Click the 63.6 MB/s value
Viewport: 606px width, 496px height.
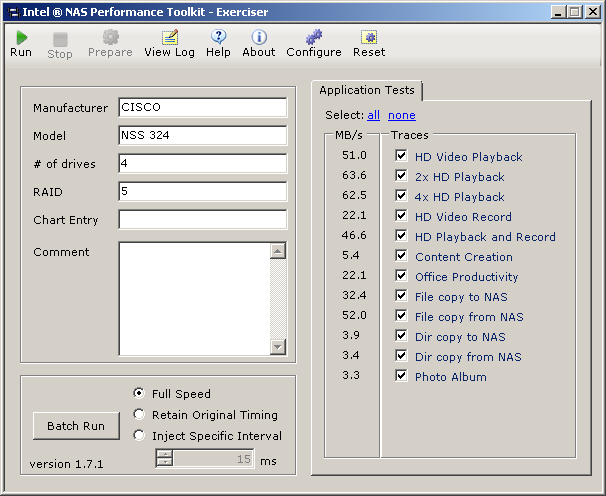point(354,176)
